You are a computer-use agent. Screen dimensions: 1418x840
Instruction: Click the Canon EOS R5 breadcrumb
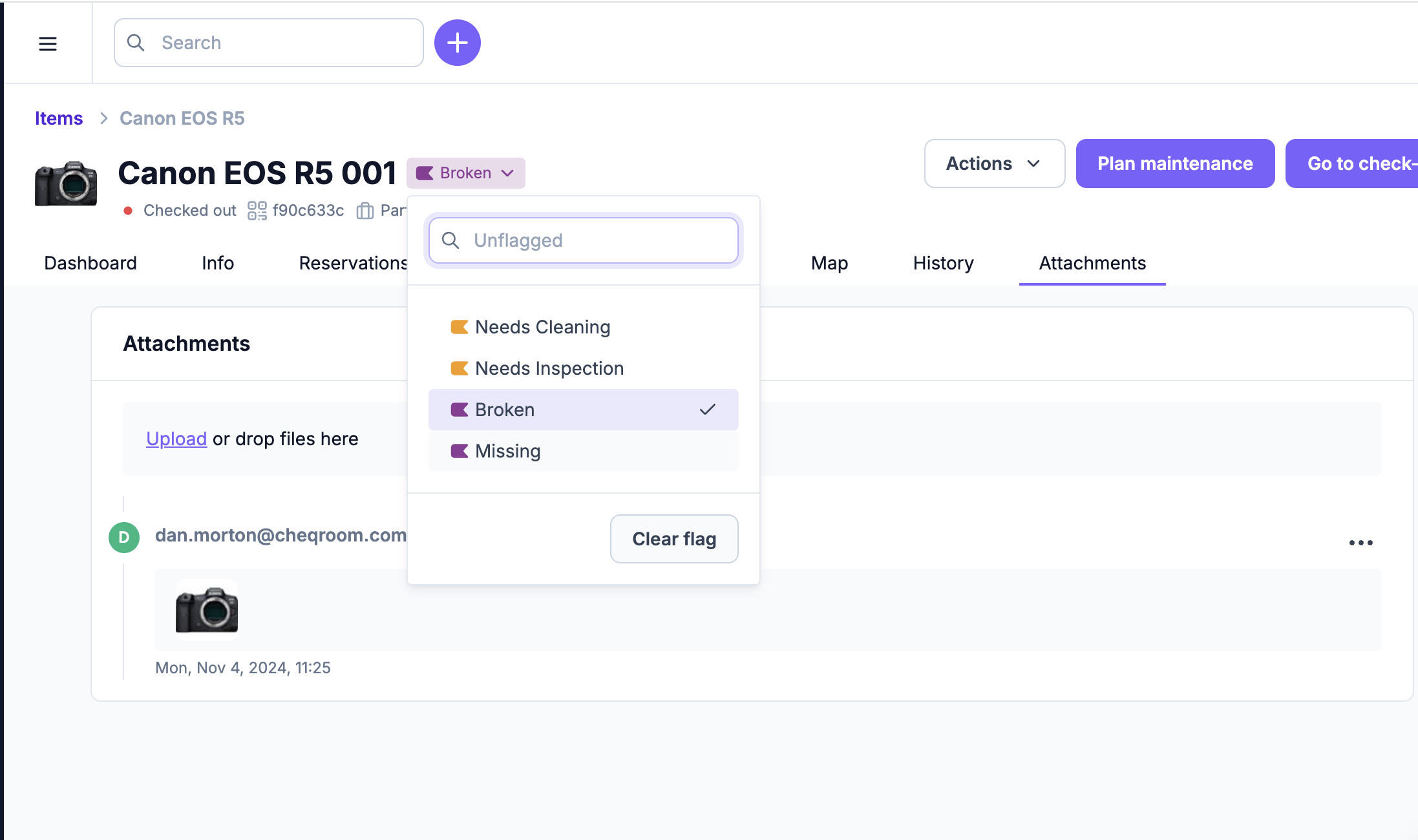tap(182, 118)
